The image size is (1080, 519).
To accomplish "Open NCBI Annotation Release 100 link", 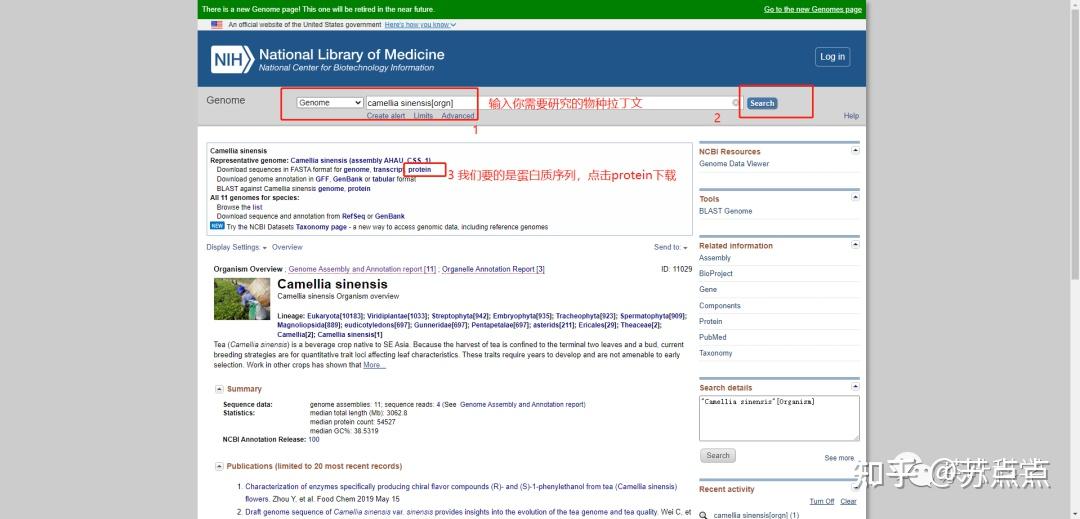I will [x=313, y=439].
